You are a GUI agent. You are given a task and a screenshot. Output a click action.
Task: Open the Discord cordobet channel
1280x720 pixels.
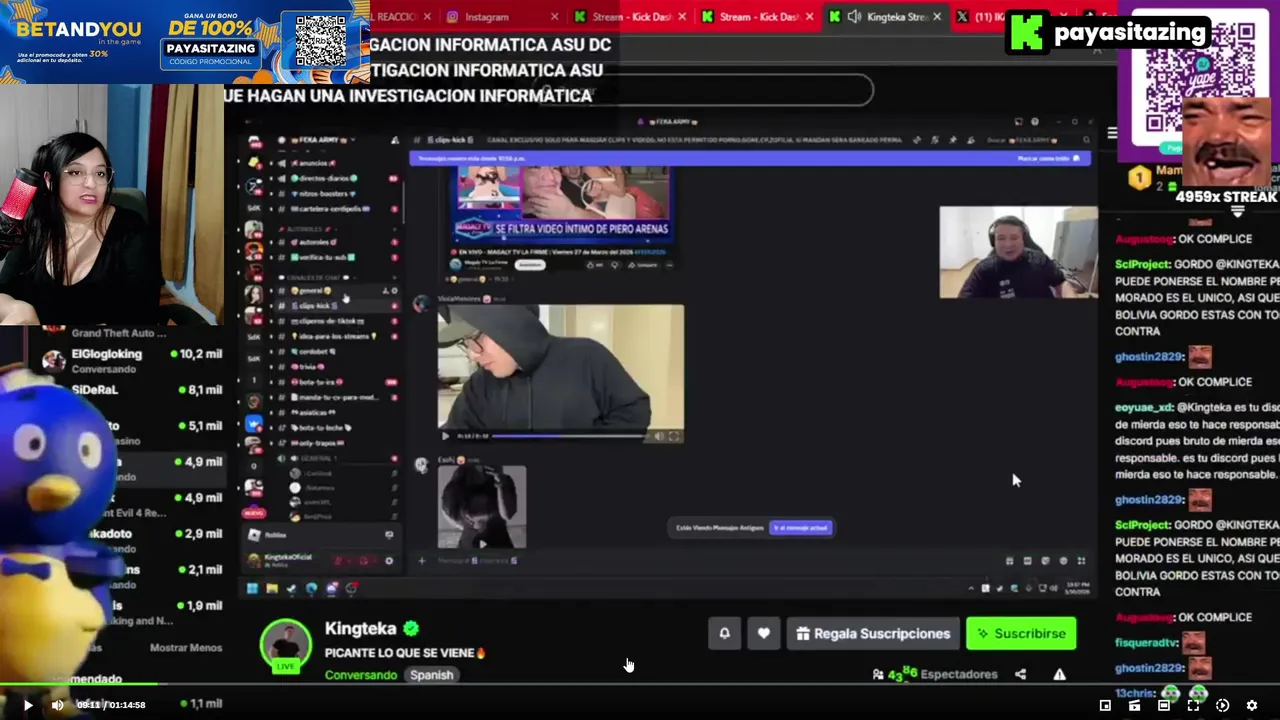tap(313, 351)
